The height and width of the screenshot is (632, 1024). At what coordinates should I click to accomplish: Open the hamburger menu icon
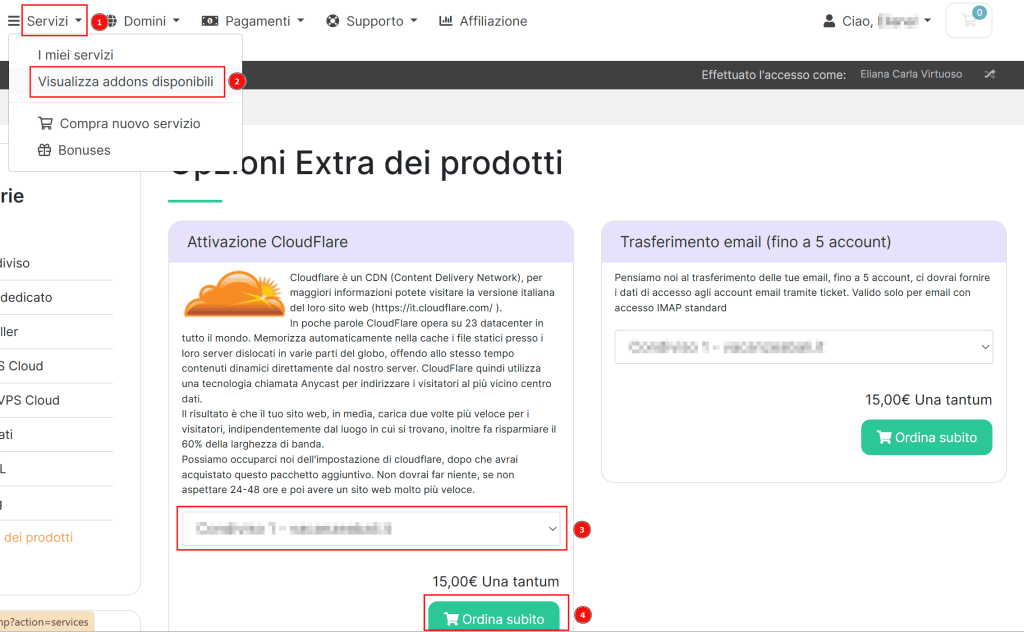tap(13, 21)
